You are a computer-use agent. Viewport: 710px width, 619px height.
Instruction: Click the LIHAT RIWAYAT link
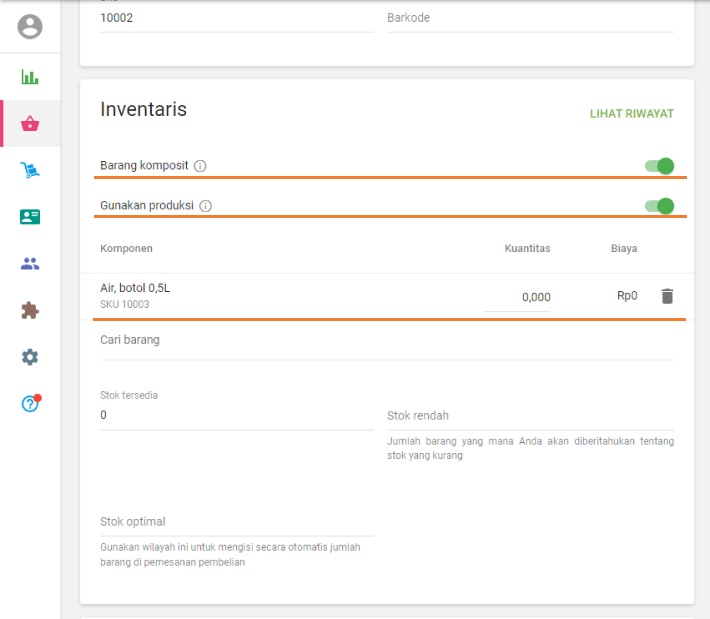click(631, 114)
